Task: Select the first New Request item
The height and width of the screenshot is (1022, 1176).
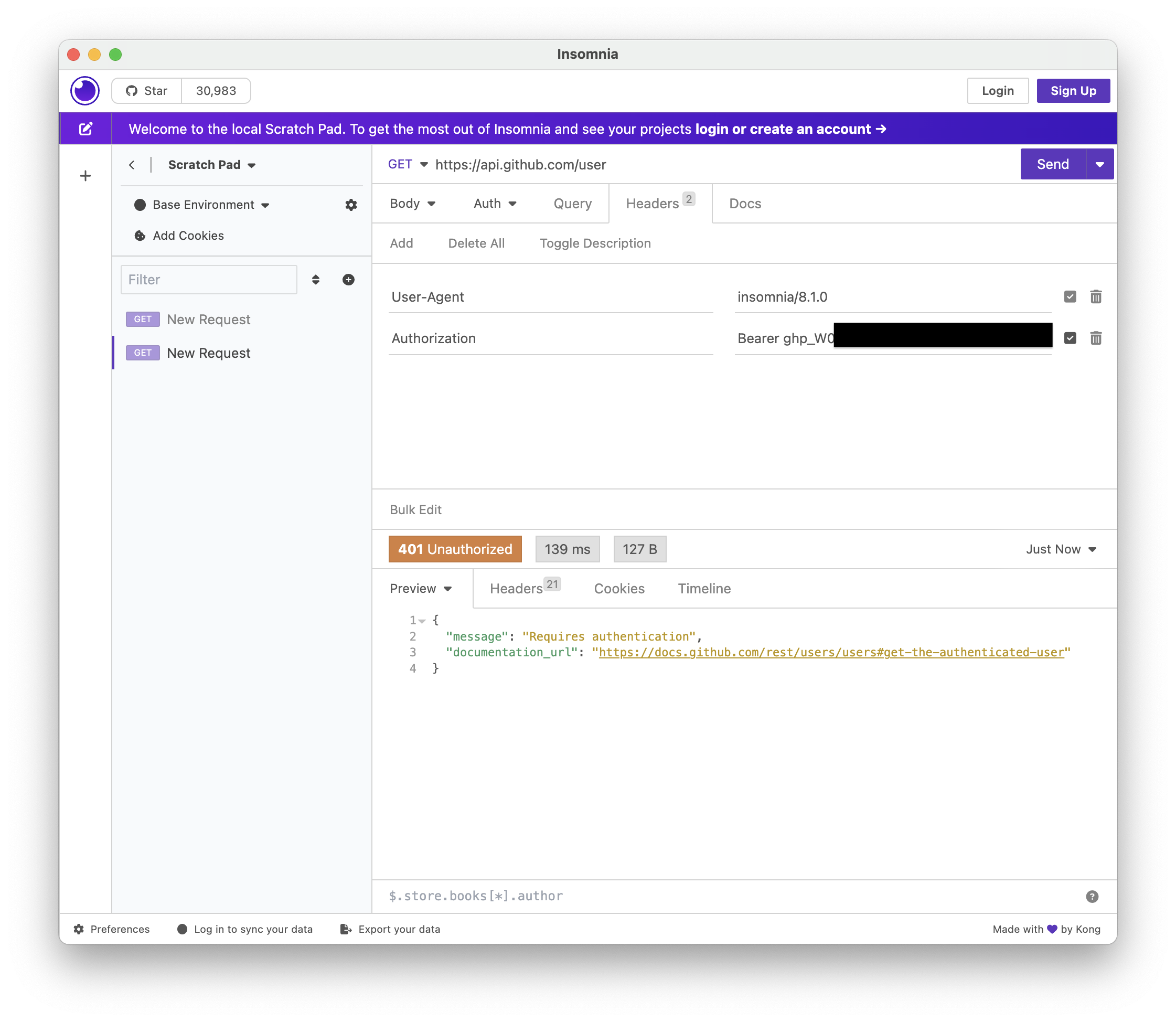Action: (x=242, y=320)
